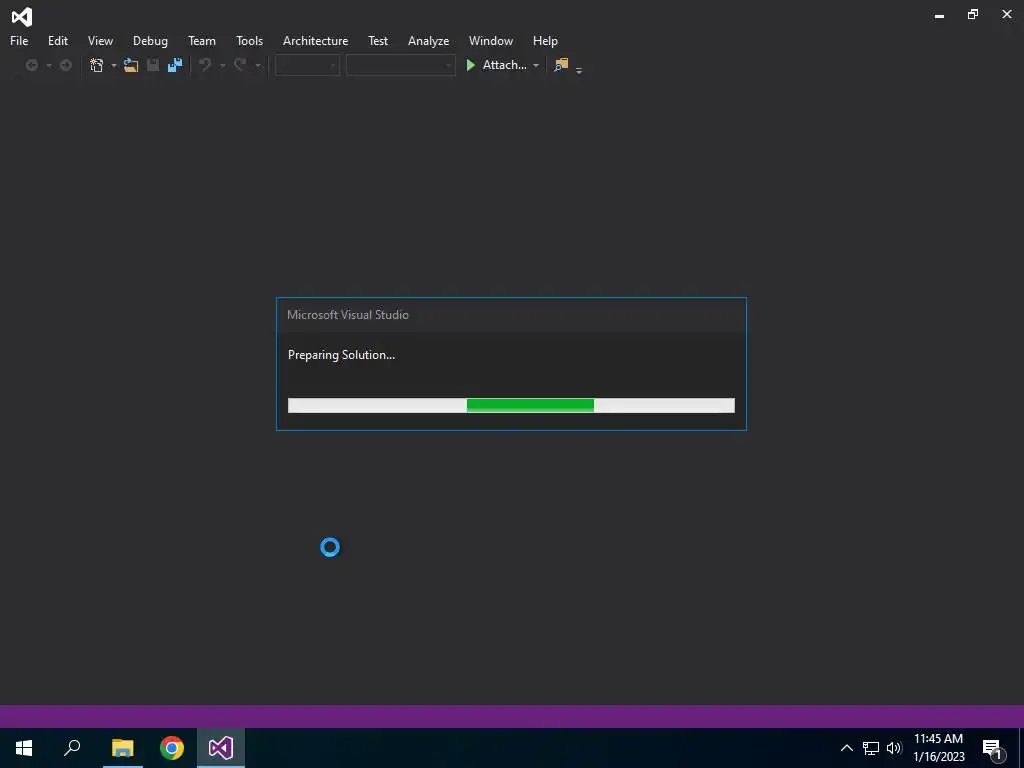The height and width of the screenshot is (768, 1024).
Task: Open the Test menu
Action: coord(377,40)
